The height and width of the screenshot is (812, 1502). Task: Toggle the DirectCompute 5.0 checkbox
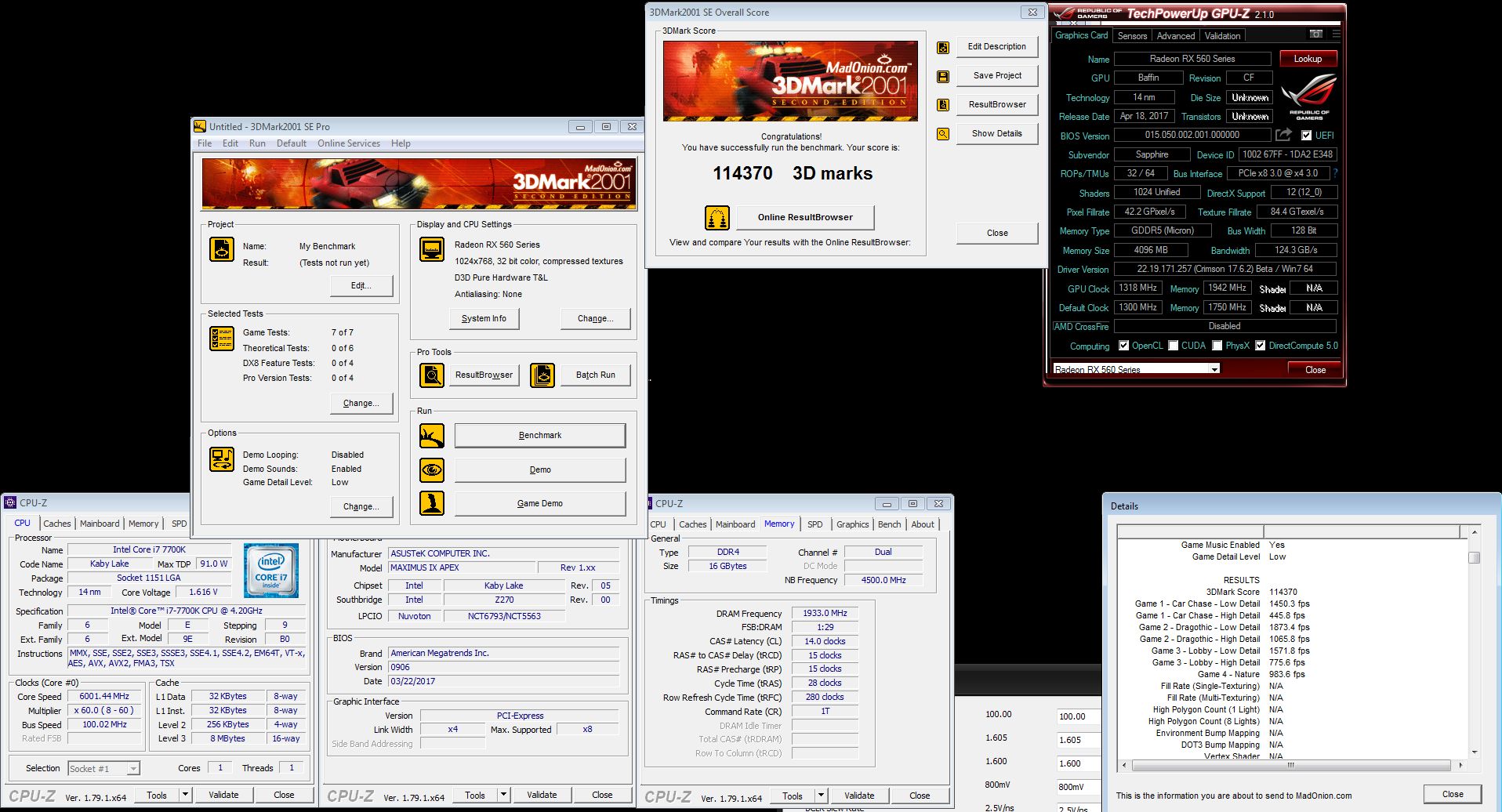[1260, 346]
